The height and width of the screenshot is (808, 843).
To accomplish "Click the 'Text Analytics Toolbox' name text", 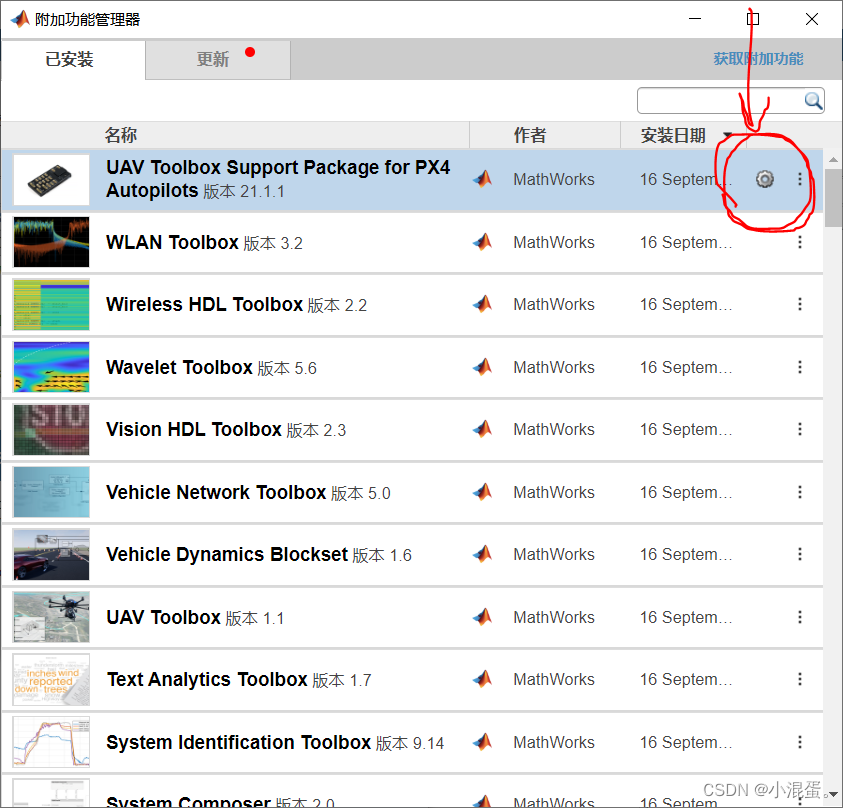I will [x=207, y=680].
